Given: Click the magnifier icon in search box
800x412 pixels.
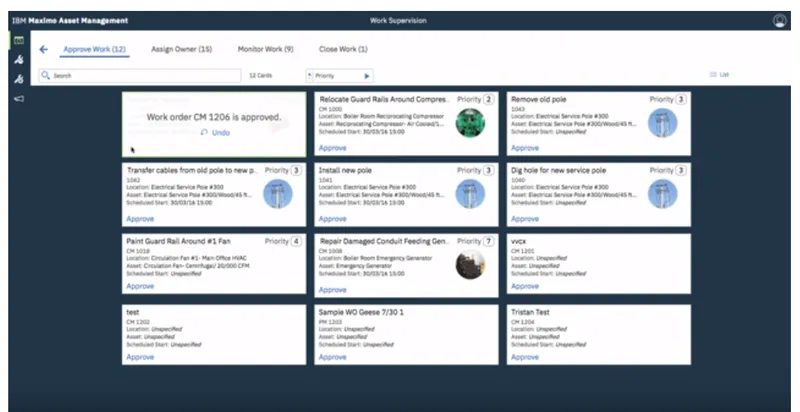Looking at the screenshot, I should [x=45, y=75].
